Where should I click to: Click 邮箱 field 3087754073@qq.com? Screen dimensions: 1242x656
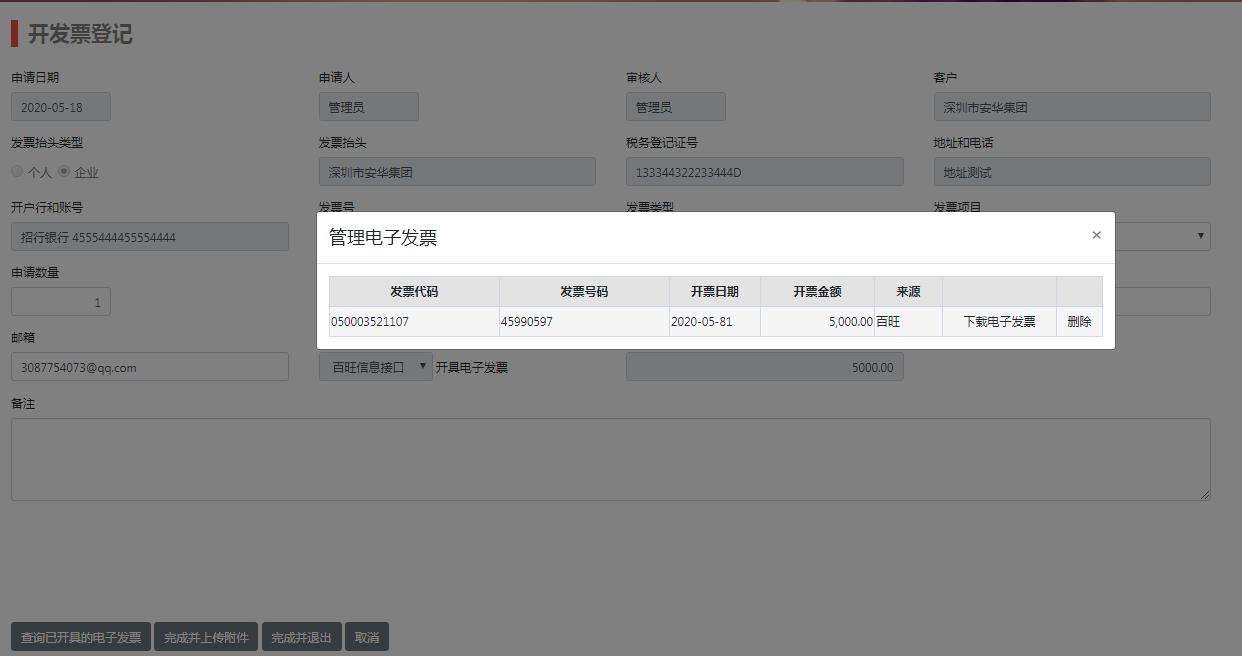tap(150, 367)
